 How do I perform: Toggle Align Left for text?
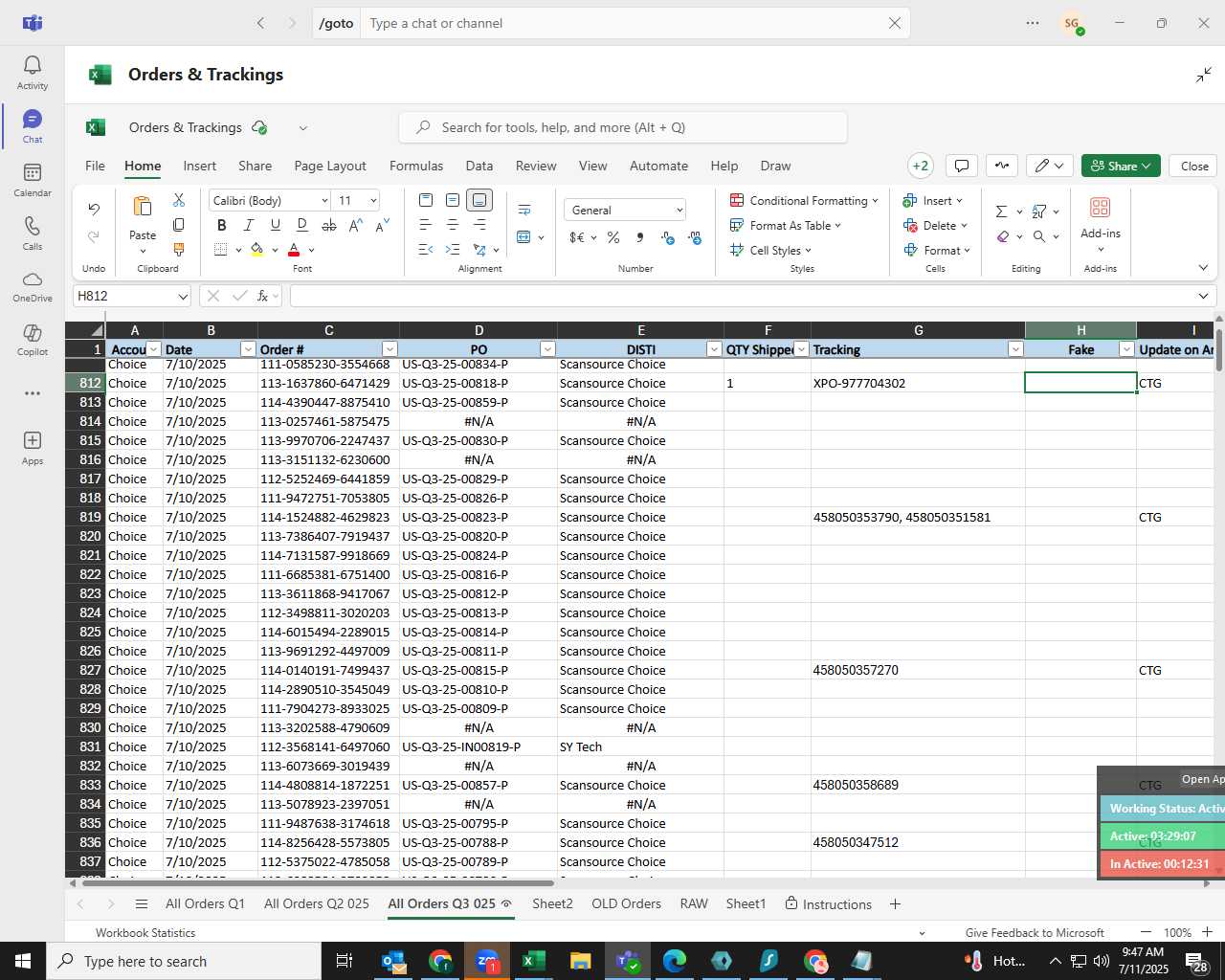tap(426, 225)
